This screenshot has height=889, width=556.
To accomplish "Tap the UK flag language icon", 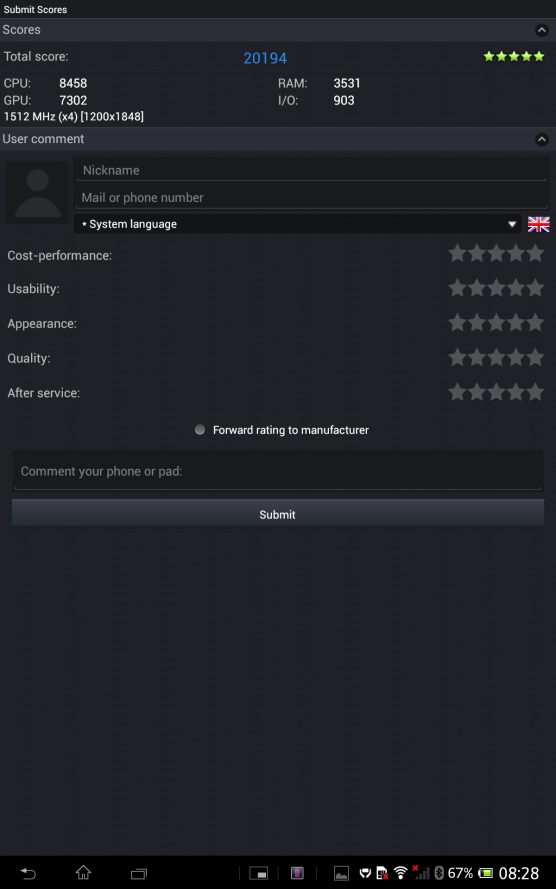I will tap(538, 225).
